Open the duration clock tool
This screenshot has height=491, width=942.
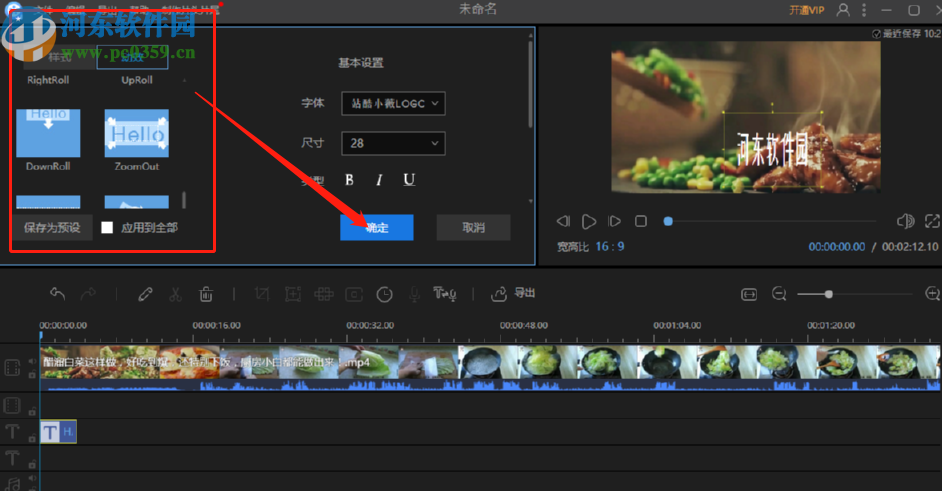click(x=384, y=294)
